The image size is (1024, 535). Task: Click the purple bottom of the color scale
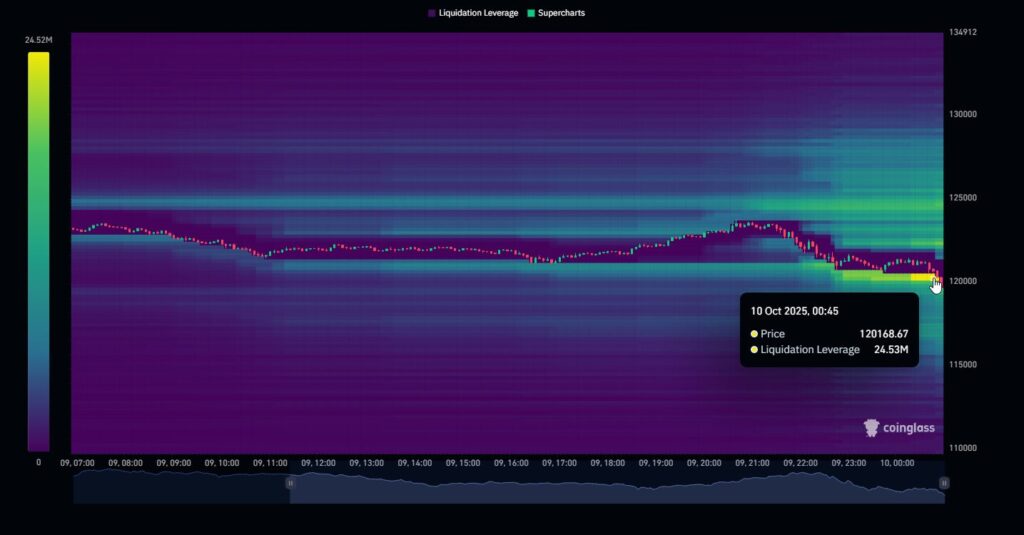38,440
